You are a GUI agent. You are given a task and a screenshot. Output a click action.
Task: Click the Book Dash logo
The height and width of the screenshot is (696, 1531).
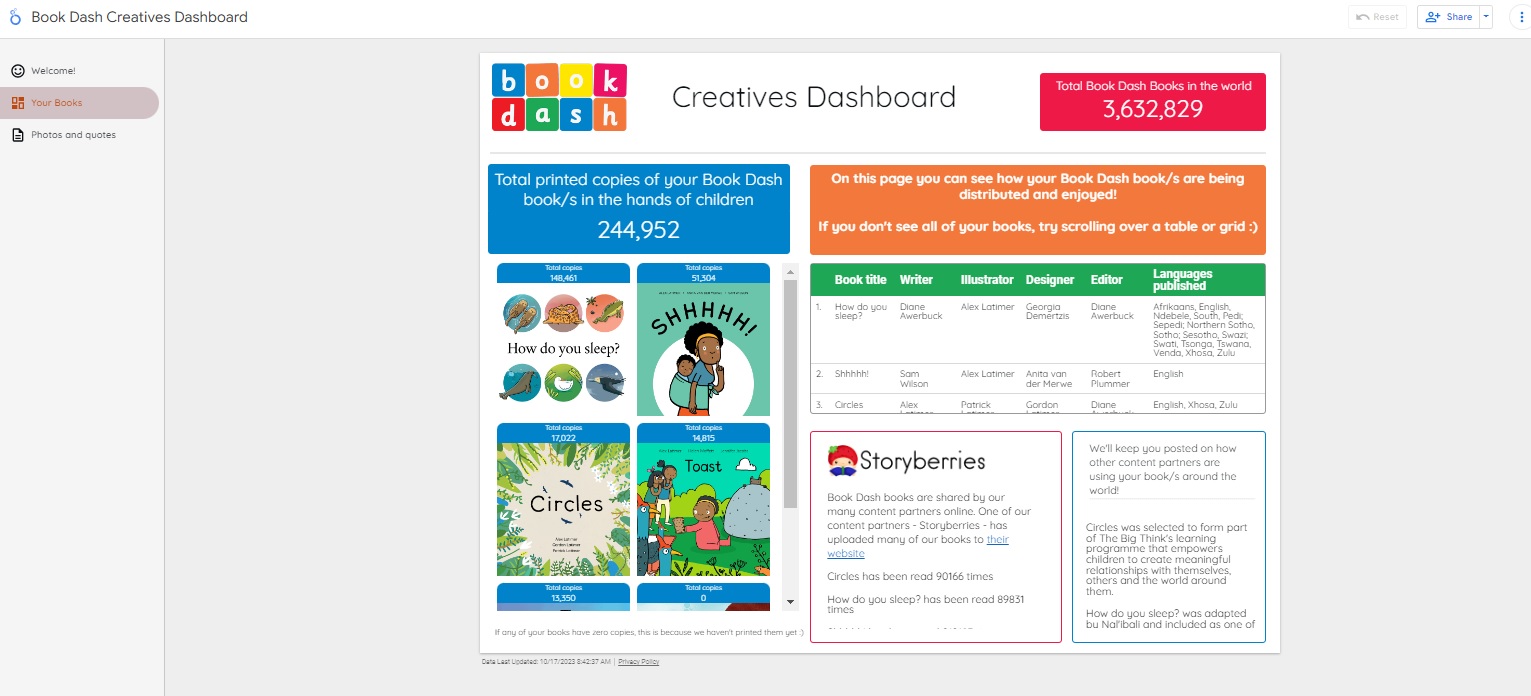click(559, 97)
